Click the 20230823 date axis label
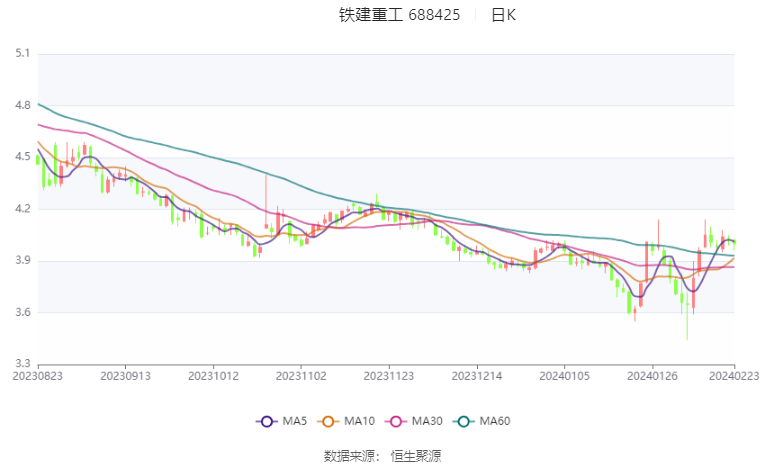765x465 pixels. [x=38, y=376]
